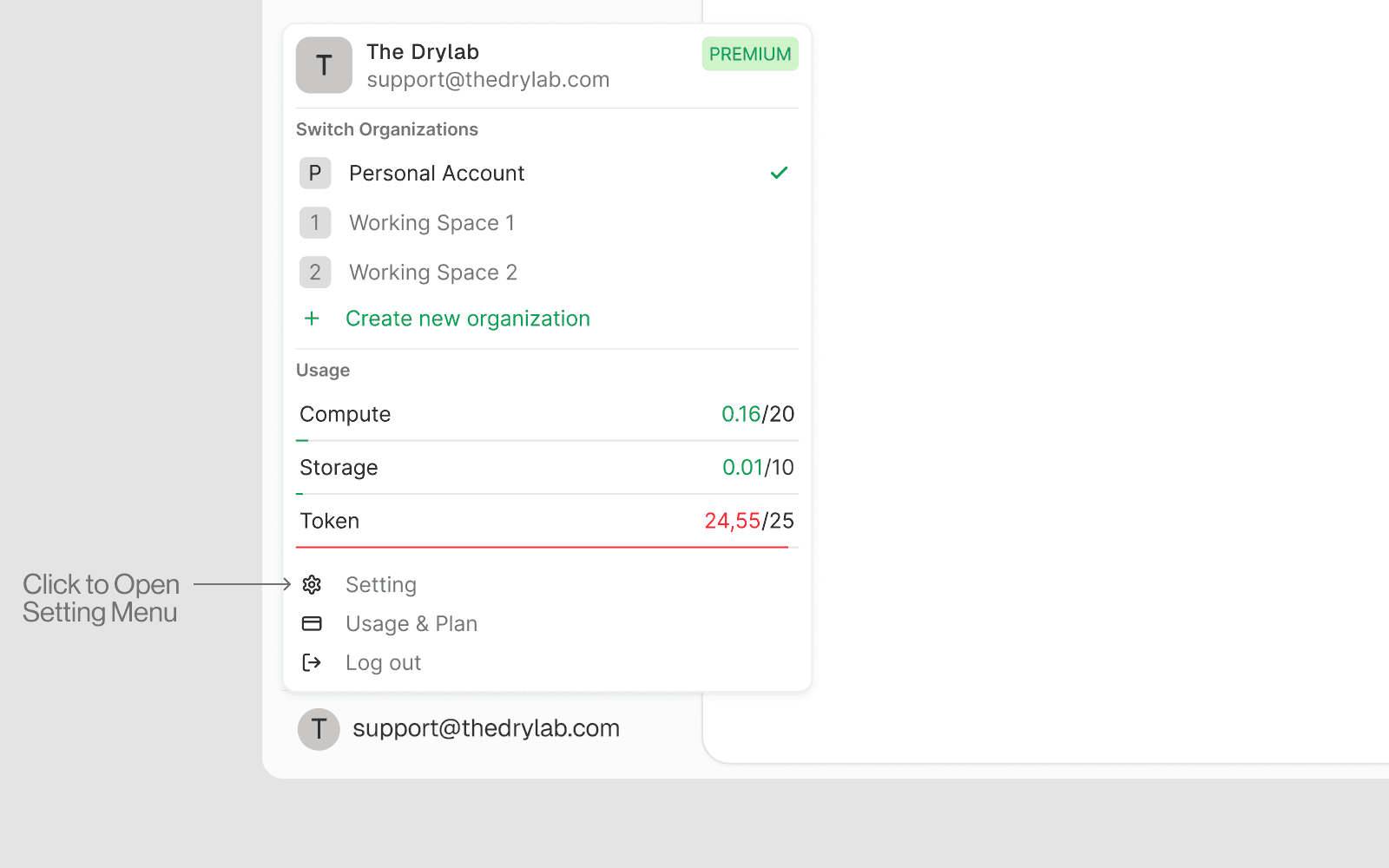
Task: Click the Compute value 0.16/20
Action: [758, 414]
